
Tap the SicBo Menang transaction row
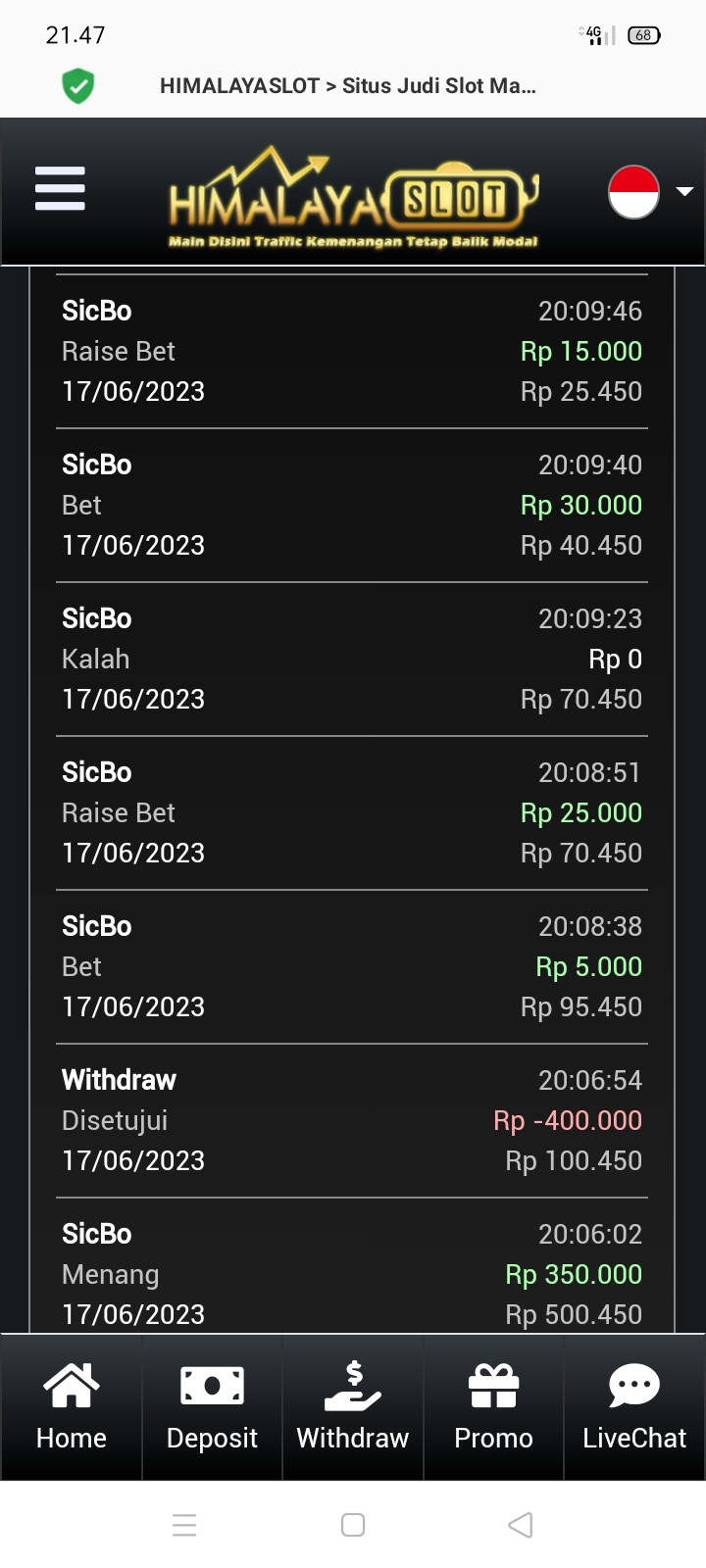pos(351,1274)
